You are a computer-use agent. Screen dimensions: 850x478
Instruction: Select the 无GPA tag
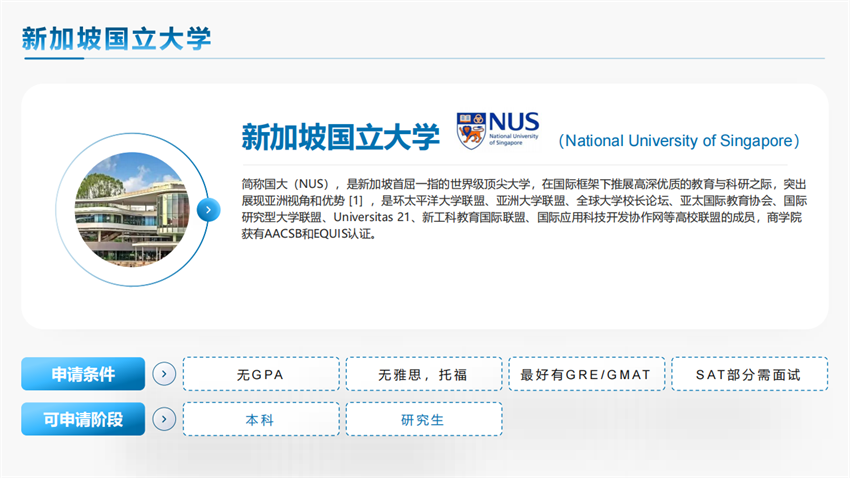261,375
